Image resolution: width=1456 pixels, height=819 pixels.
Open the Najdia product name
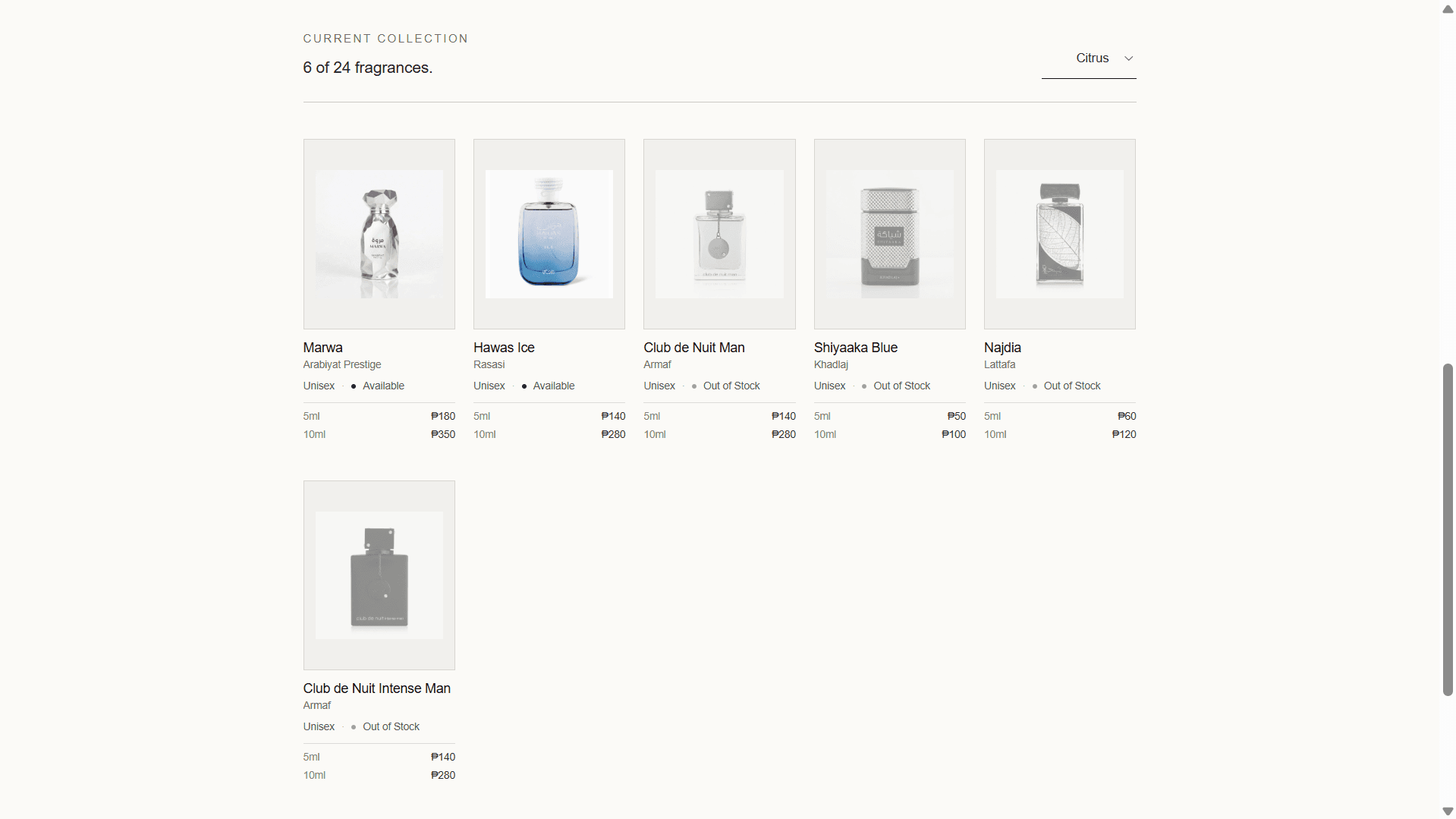coord(1002,348)
